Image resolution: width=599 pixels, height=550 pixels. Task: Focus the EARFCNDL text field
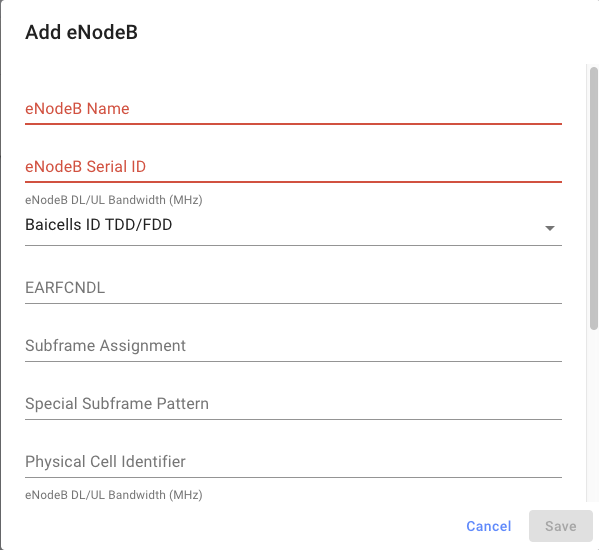click(x=293, y=288)
